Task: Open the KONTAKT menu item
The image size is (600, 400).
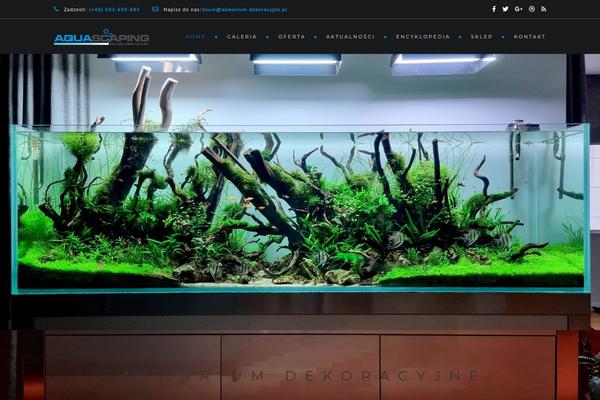Action: tap(529, 37)
